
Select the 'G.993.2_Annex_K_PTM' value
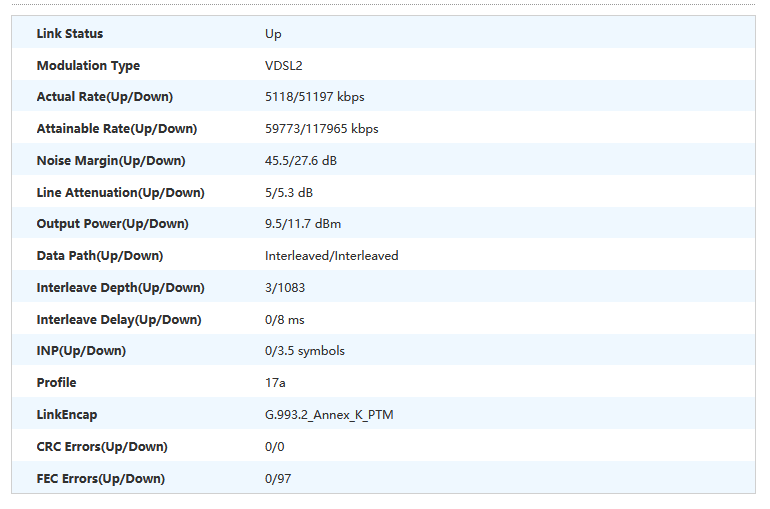tap(329, 415)
